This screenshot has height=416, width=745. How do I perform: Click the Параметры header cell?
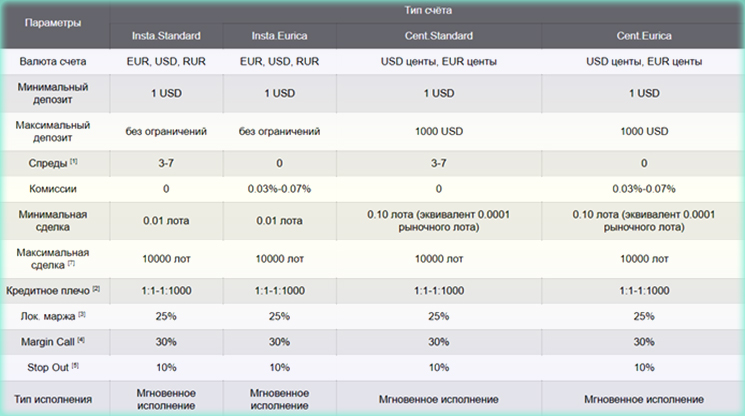[53, 21]
